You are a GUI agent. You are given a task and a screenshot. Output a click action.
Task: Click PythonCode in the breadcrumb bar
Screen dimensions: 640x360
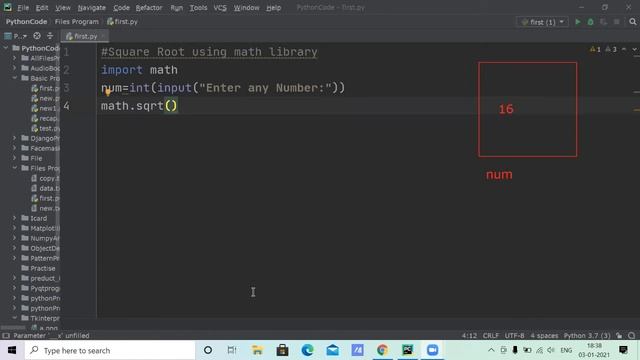coord(26,22)
